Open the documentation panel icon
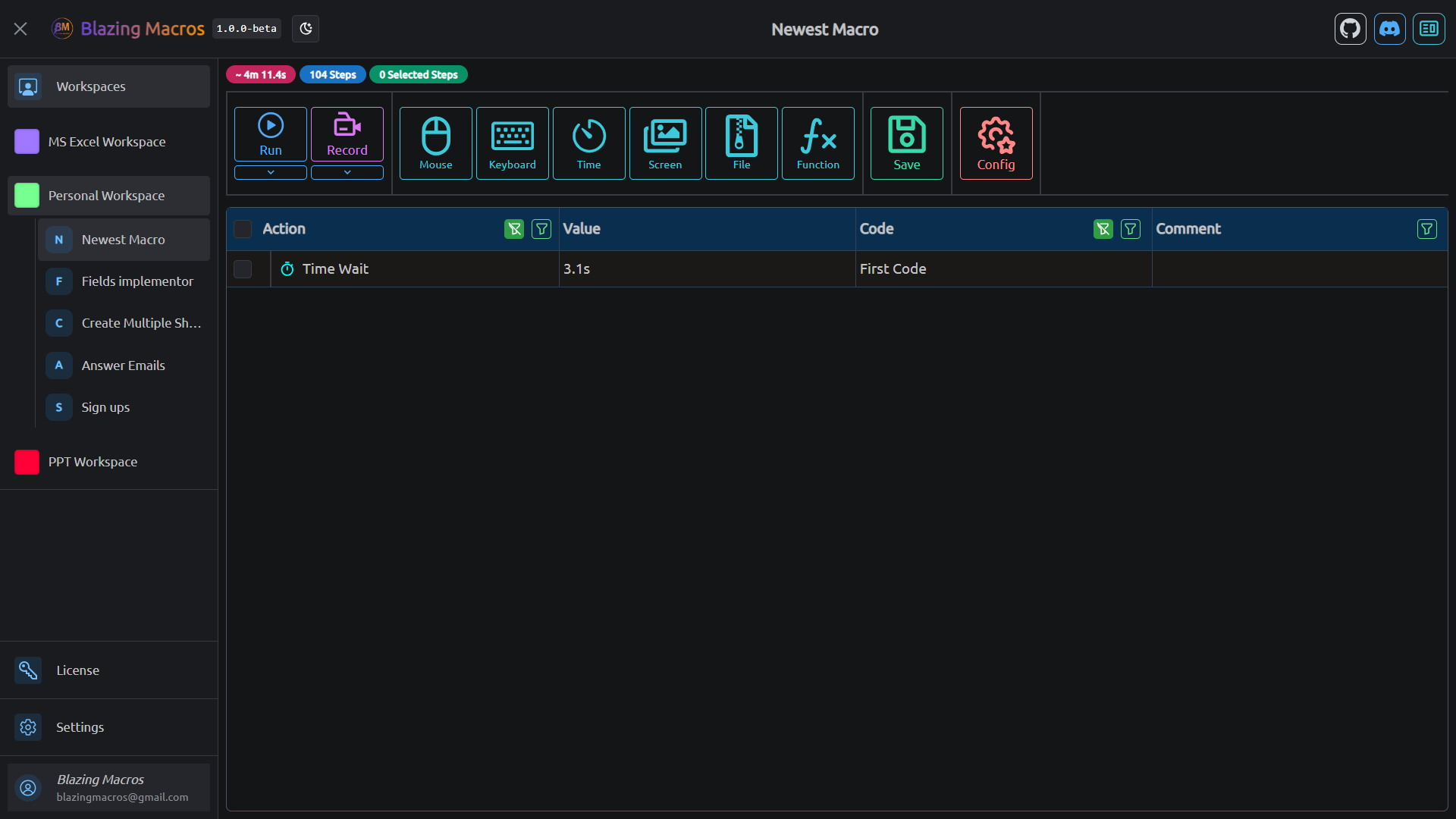Viewport: 1456px width, 819px height. (x=1429, y=29)
